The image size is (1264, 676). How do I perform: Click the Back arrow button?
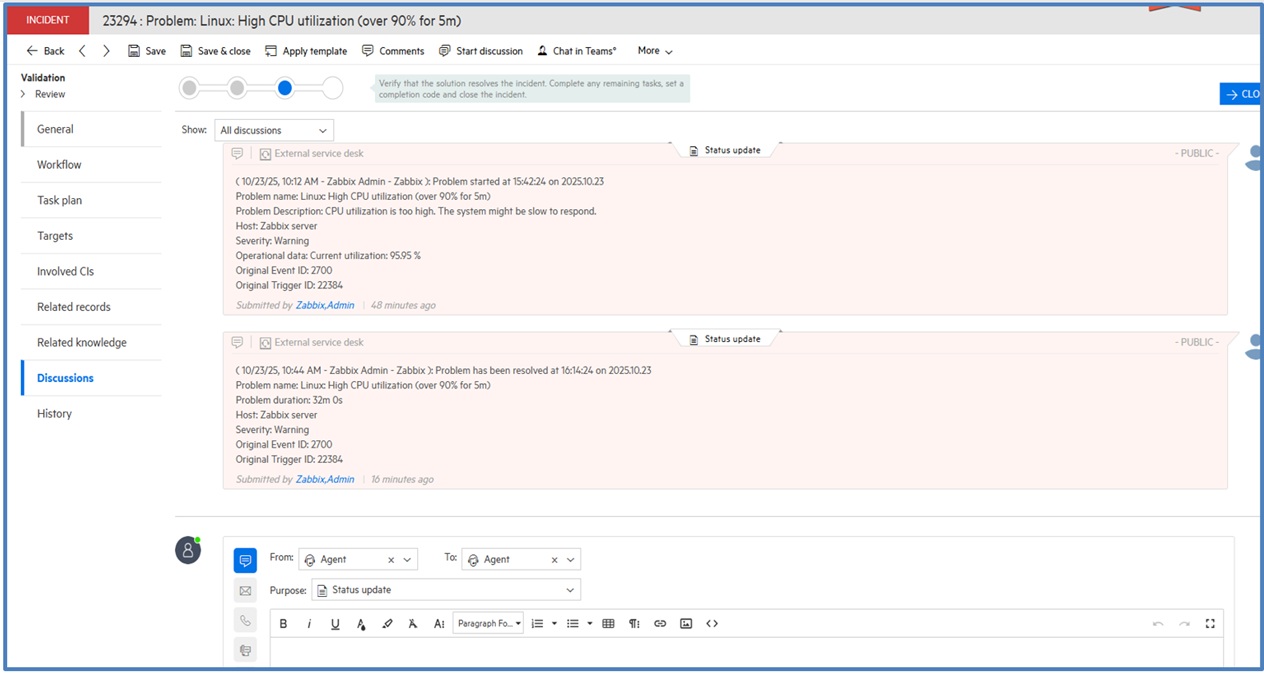coord(45,51)
